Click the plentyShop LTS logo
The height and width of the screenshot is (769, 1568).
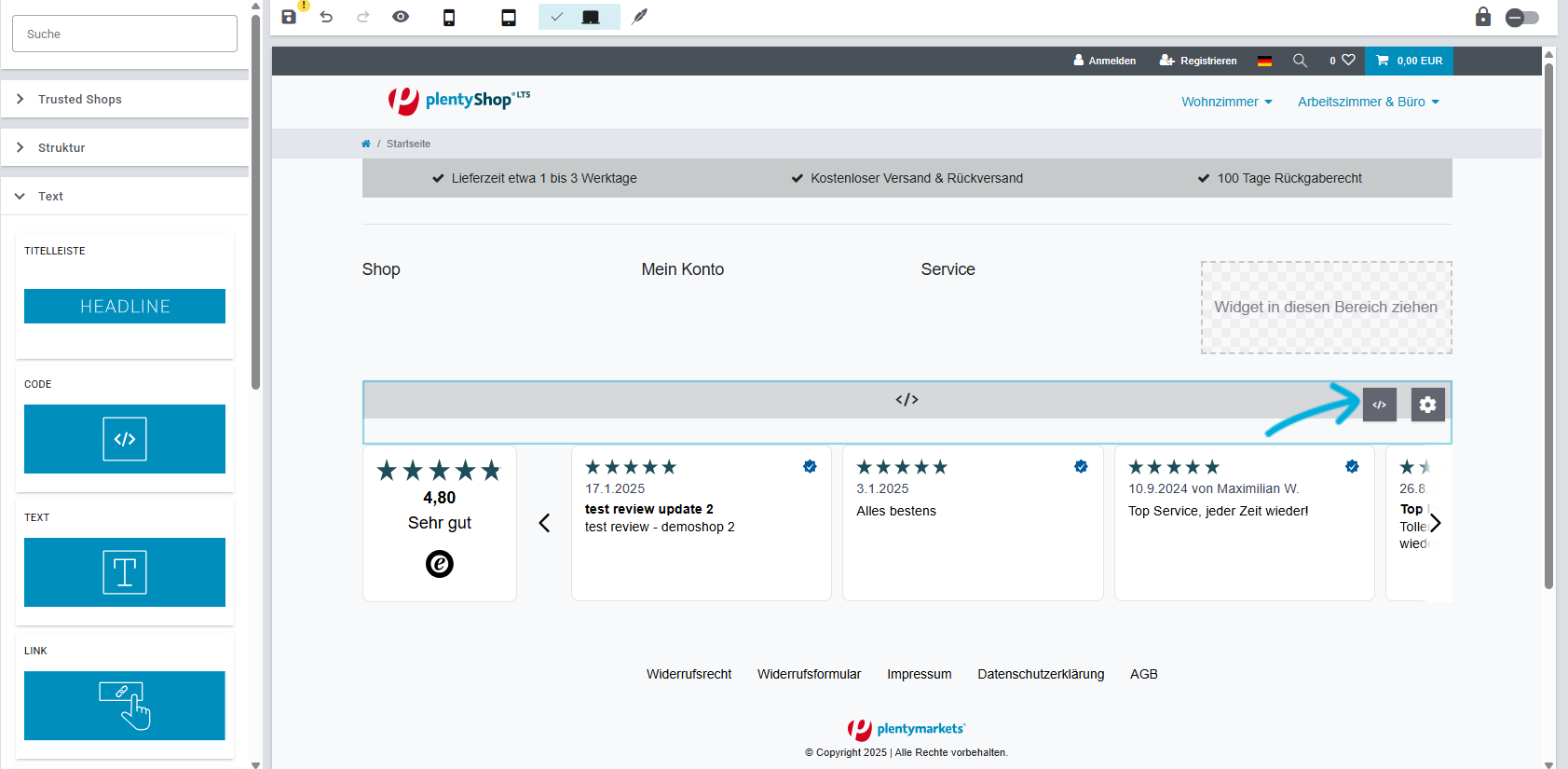coord(458,100)
